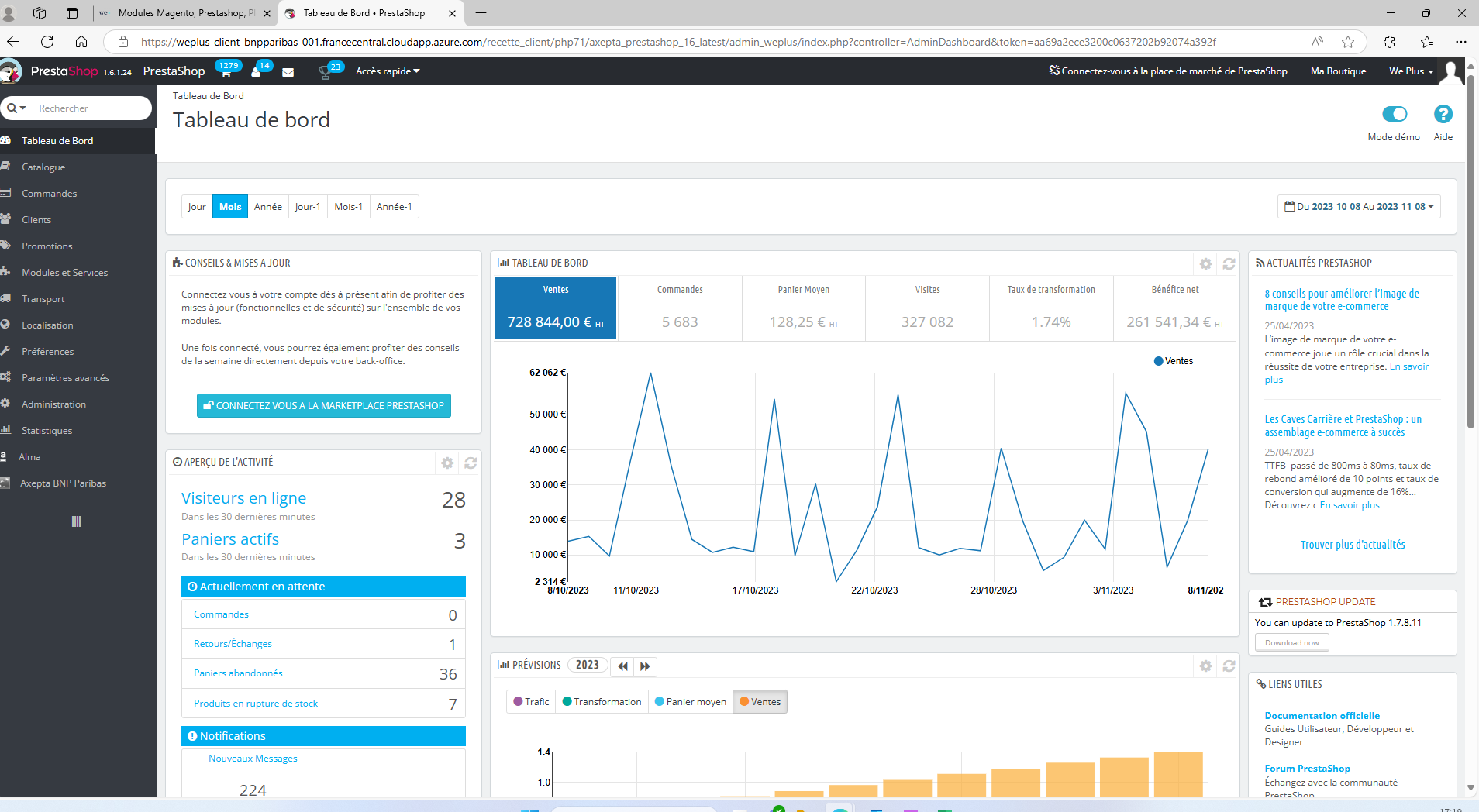Open Paniers abandonnés link
The height and width of the screenshot is (812, 1479).
click(x=238, y=673)
